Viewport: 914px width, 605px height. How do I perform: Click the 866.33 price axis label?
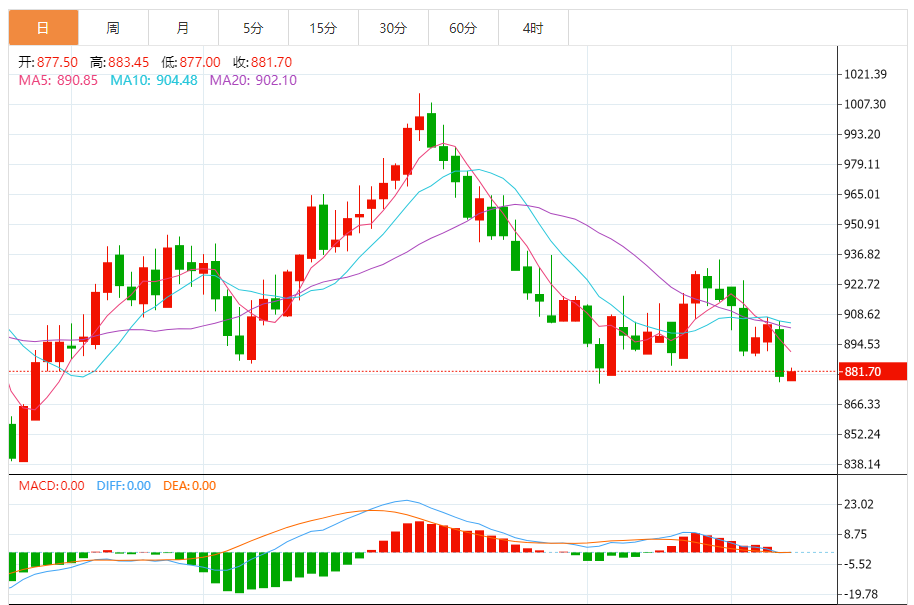(862, 404)
